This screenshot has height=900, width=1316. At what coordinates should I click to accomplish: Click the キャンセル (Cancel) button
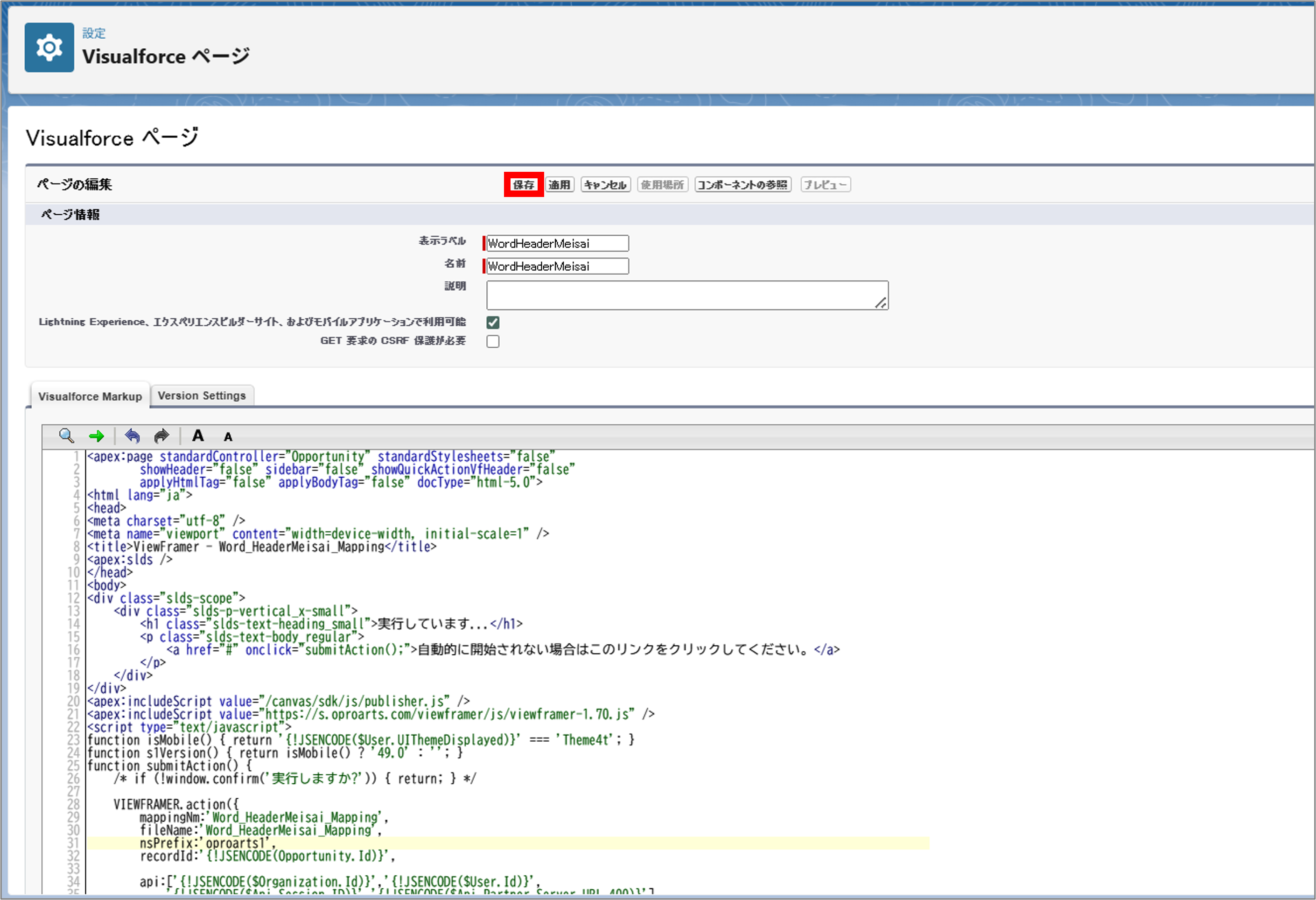(605, 185)
